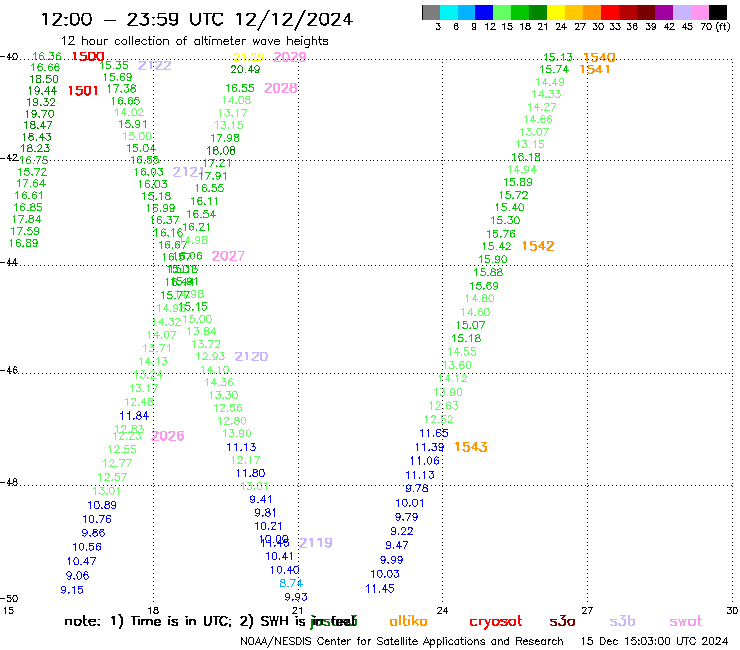Click the timestamp 15 Dec 15:03:00 UTC 2024
The image size is (740, 650).
coord(655,641)
